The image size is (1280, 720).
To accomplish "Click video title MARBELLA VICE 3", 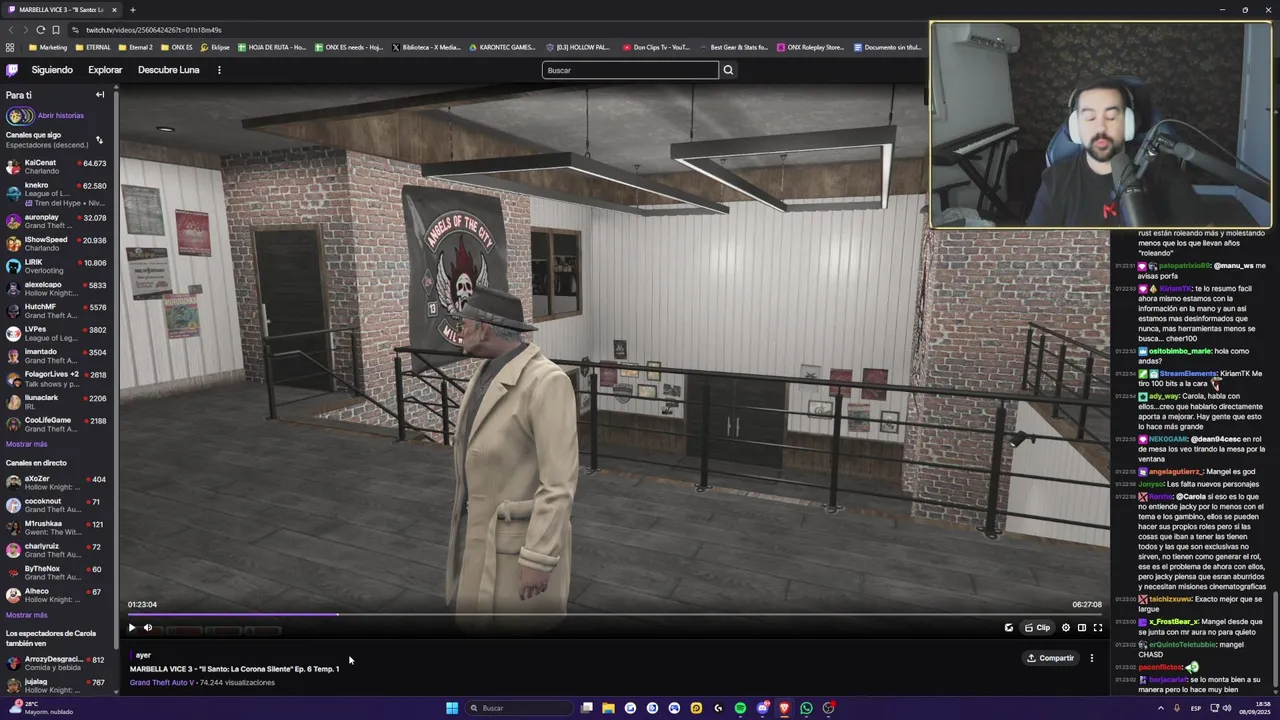I will click(234, 669).
